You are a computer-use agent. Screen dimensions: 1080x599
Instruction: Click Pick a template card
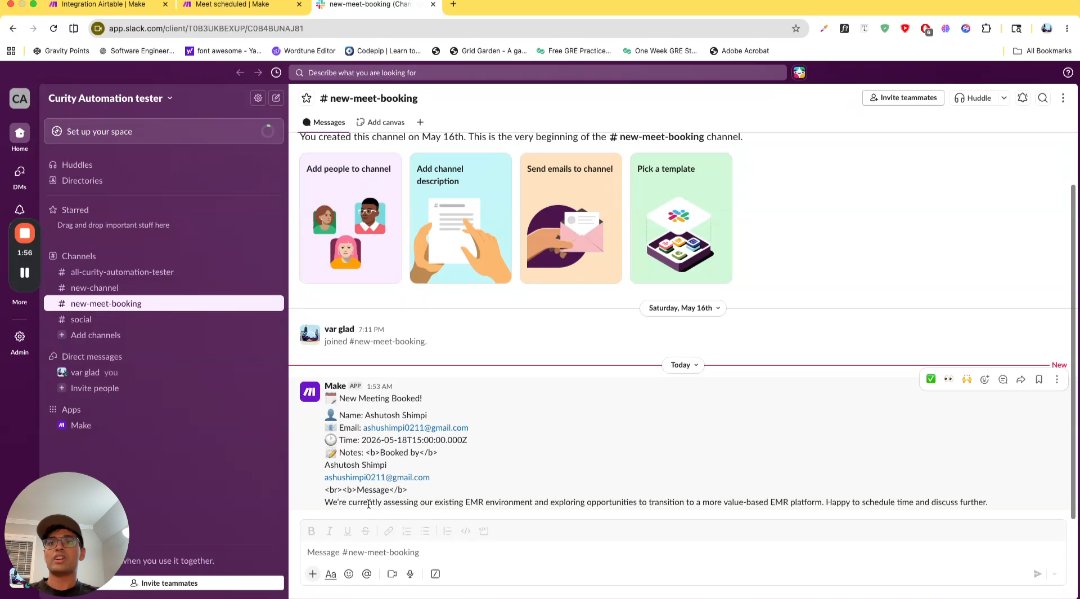click(x=681, y=218)
